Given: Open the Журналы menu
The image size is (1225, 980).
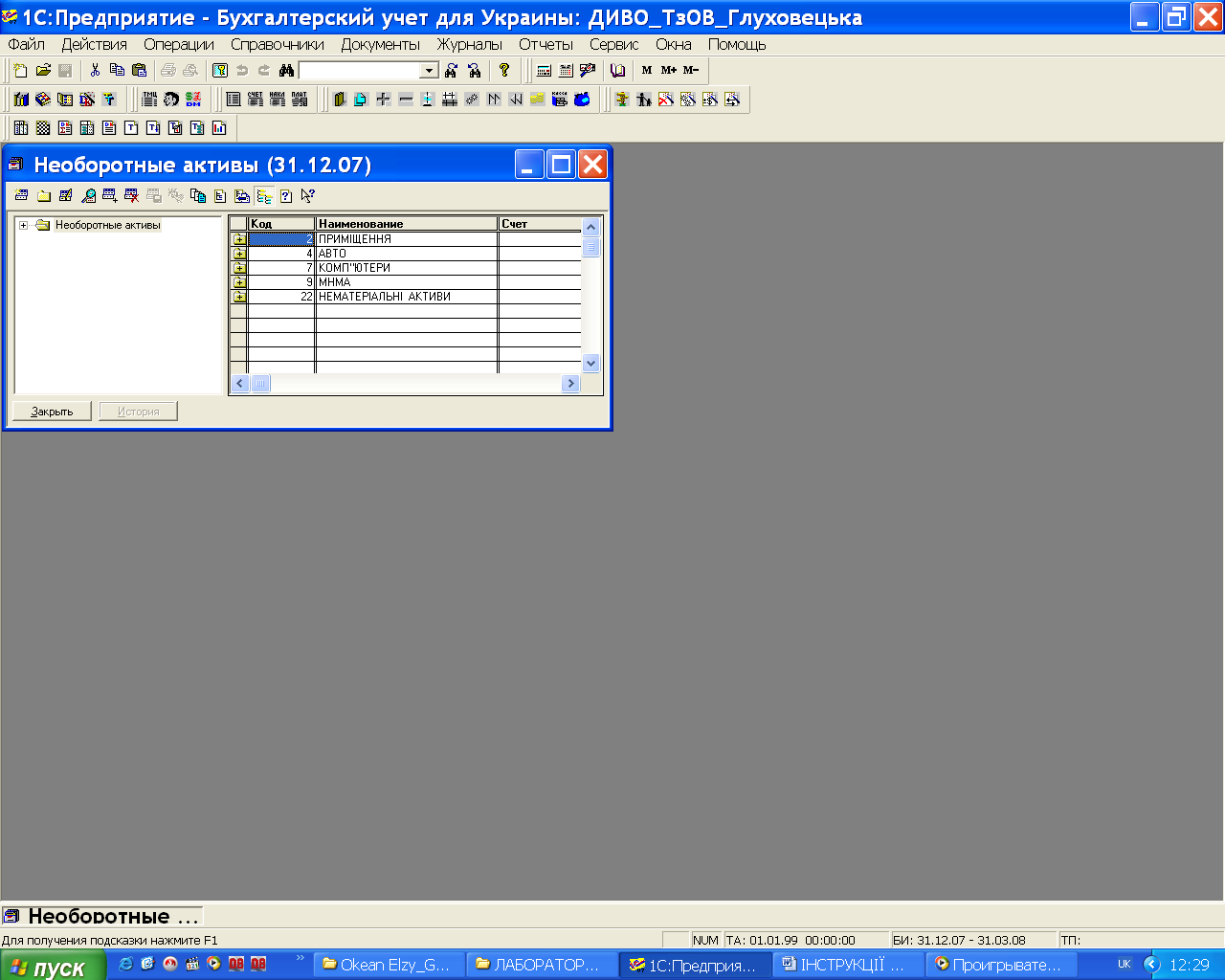Looking at the screenshot, I should [470, 44].
